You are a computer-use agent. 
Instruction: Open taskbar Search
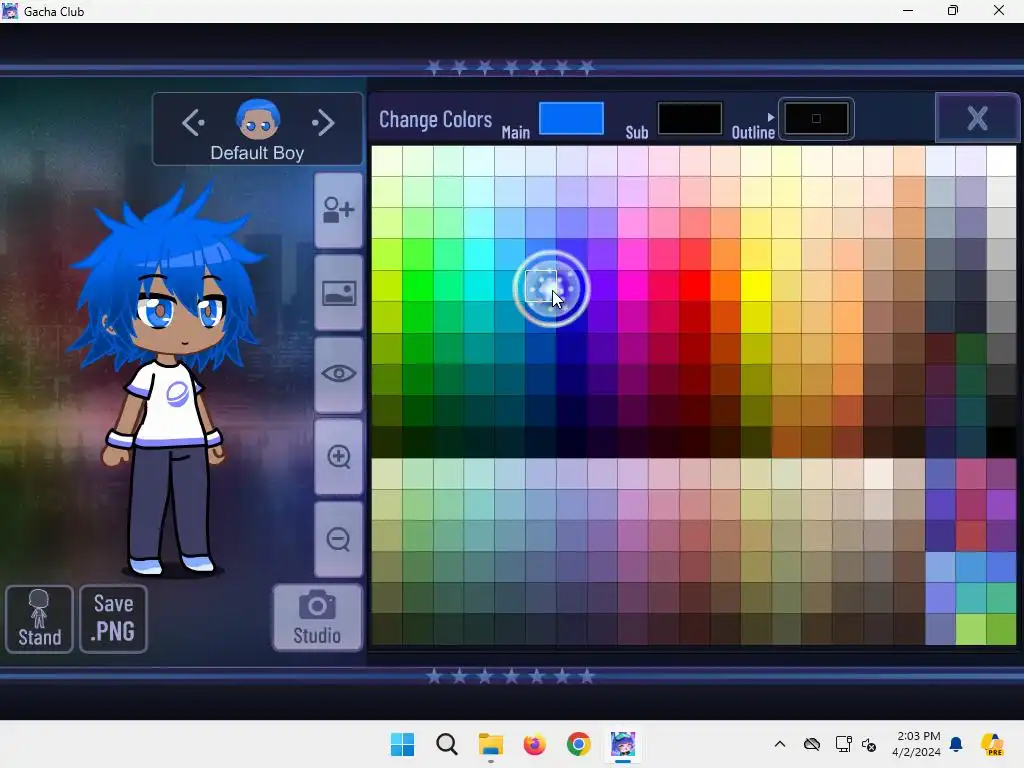click(447, 744)
